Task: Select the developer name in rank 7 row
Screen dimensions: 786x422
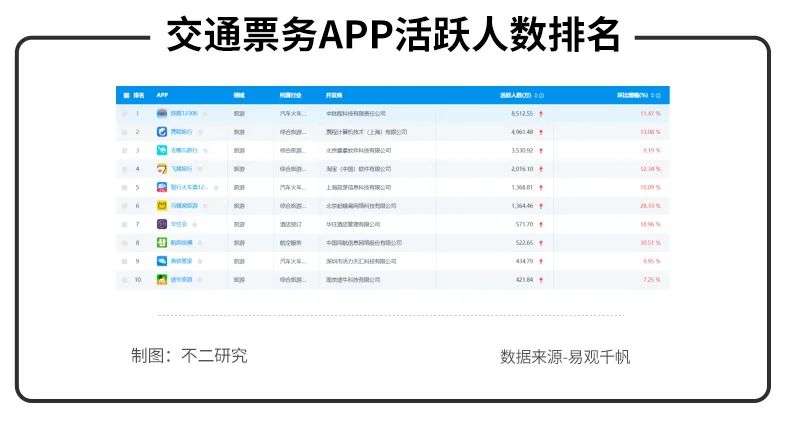Action: [x=353, y=224]
